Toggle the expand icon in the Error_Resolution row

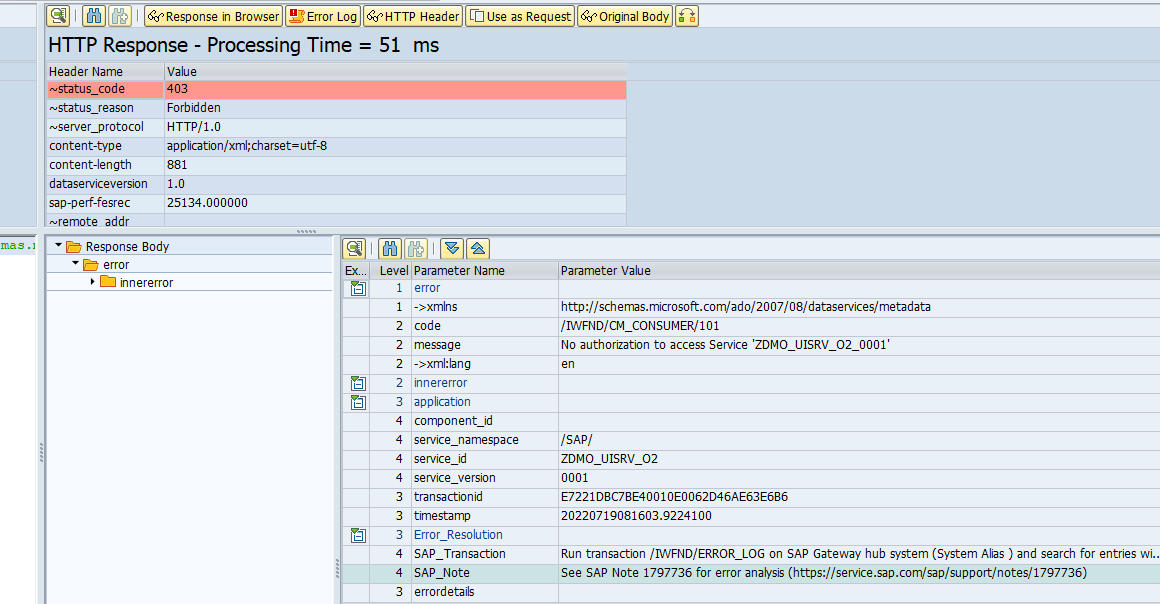tap(357, 535)
